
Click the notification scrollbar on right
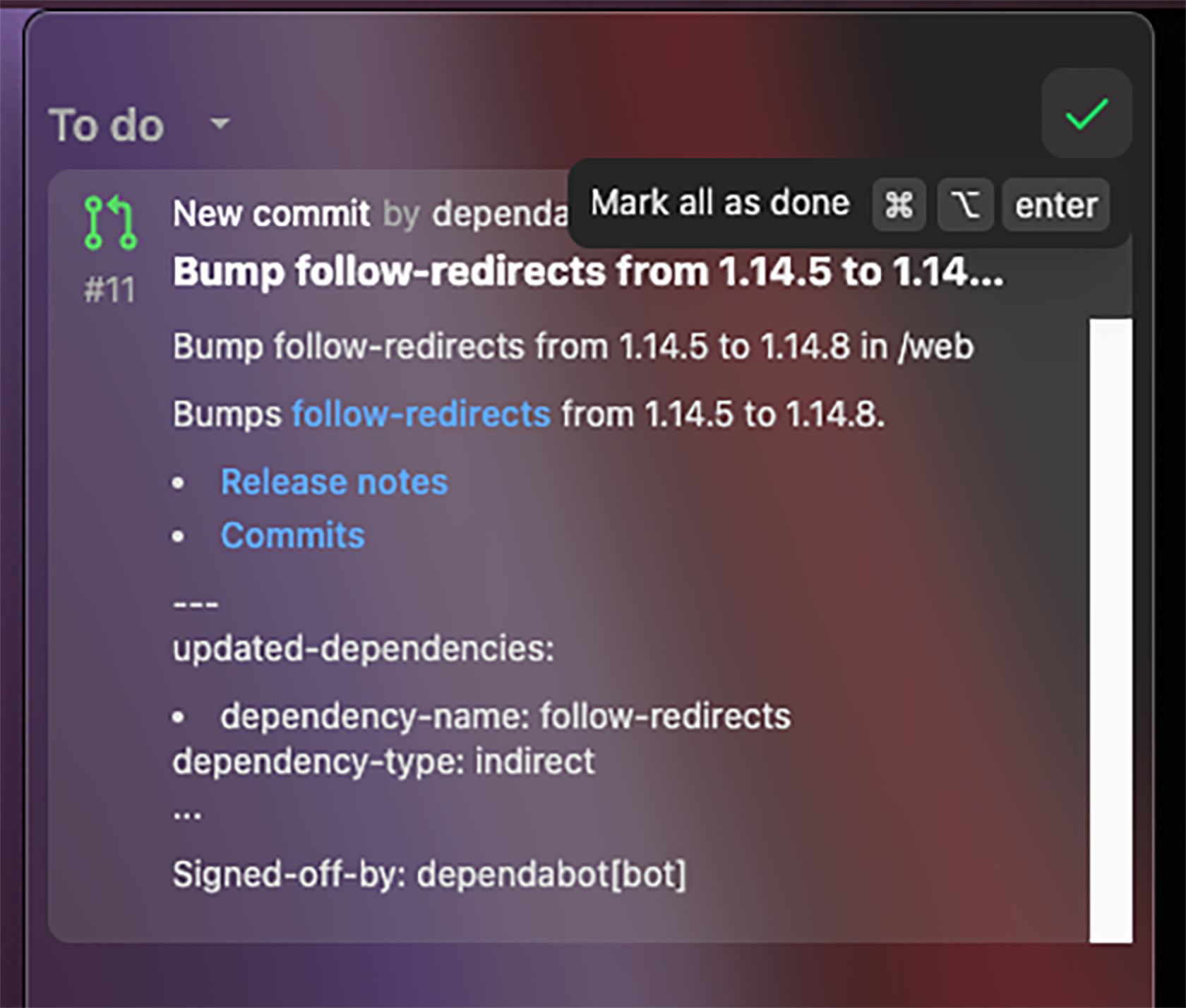(1110, 628)
